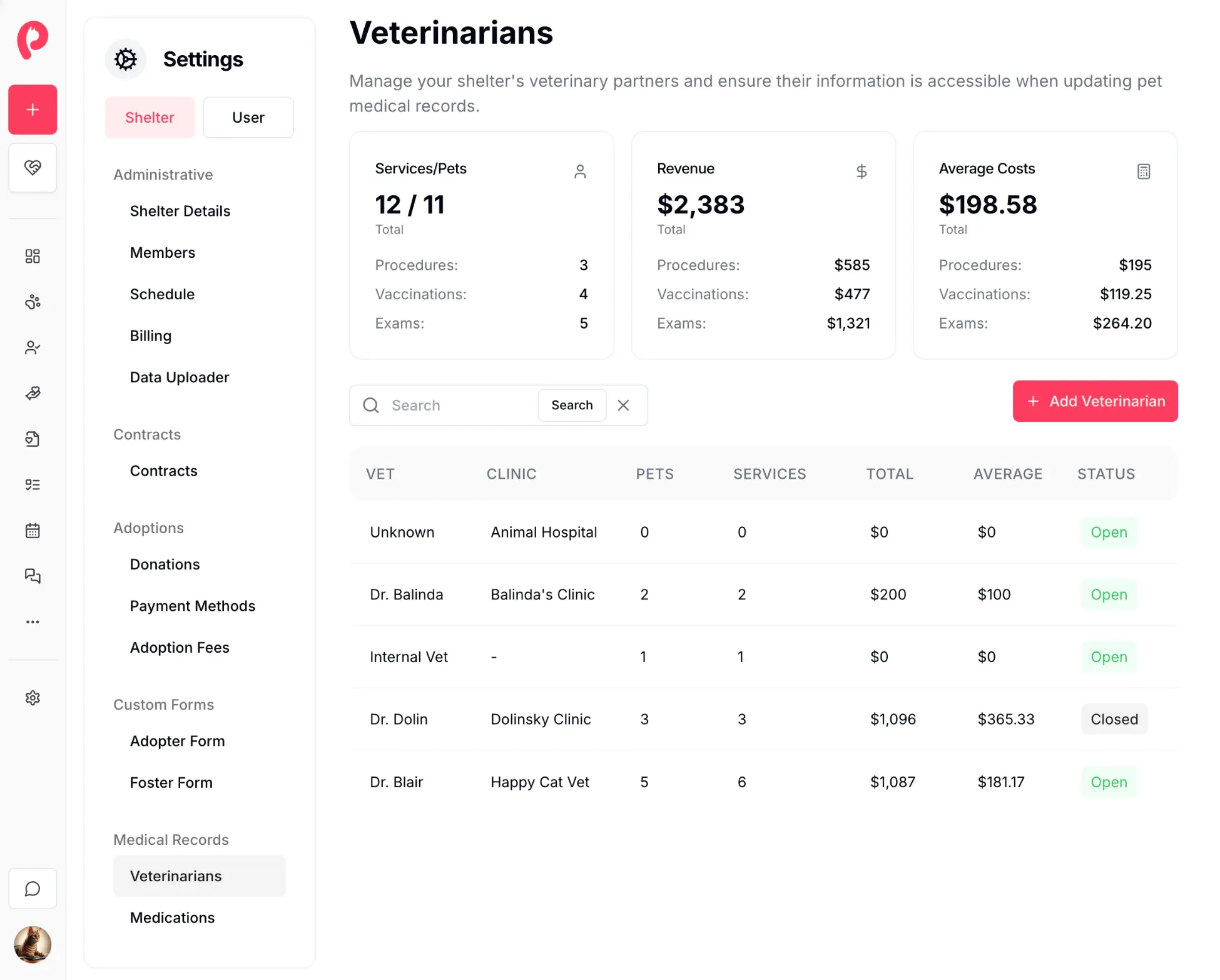Click the magnifier icon in search box
Image resolution: width=1220 pixels, height=980 pixels.
(371, 406)
